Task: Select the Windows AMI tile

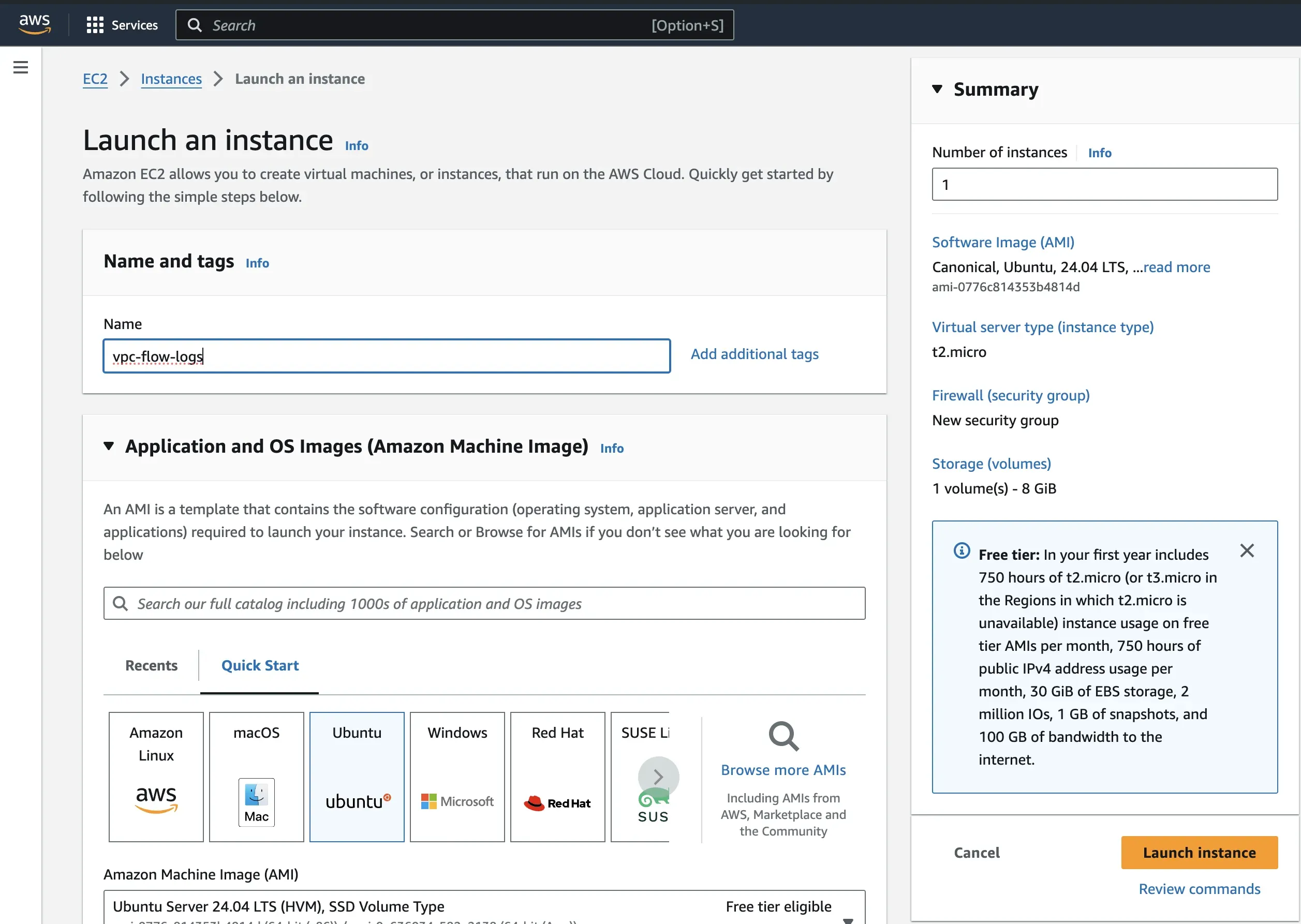Action: [x=457, y=777]
